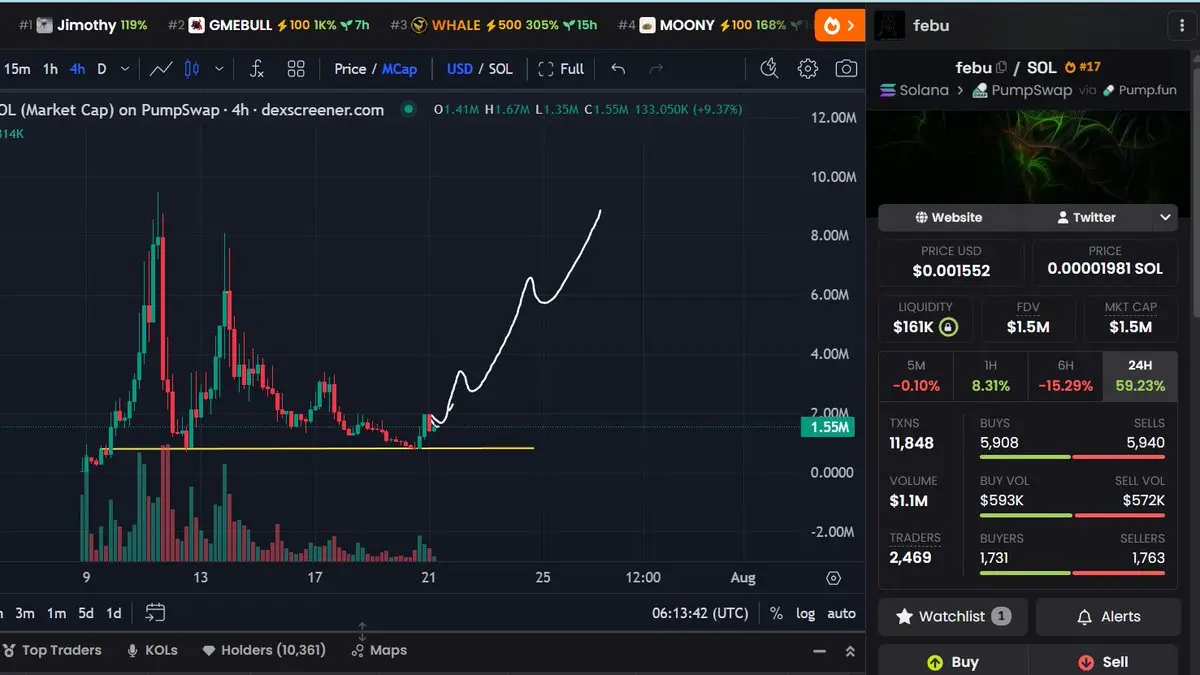
Task: Open trending token #3 WHALE
Action: point(494,25)
